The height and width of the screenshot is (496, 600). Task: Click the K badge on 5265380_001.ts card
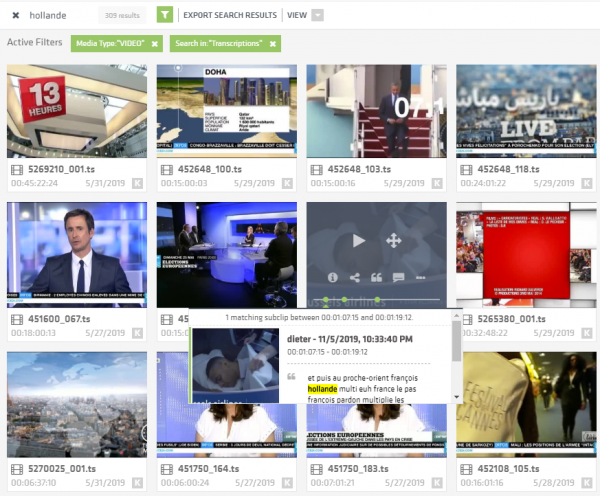pyautogui.click(x=587, y=333)
